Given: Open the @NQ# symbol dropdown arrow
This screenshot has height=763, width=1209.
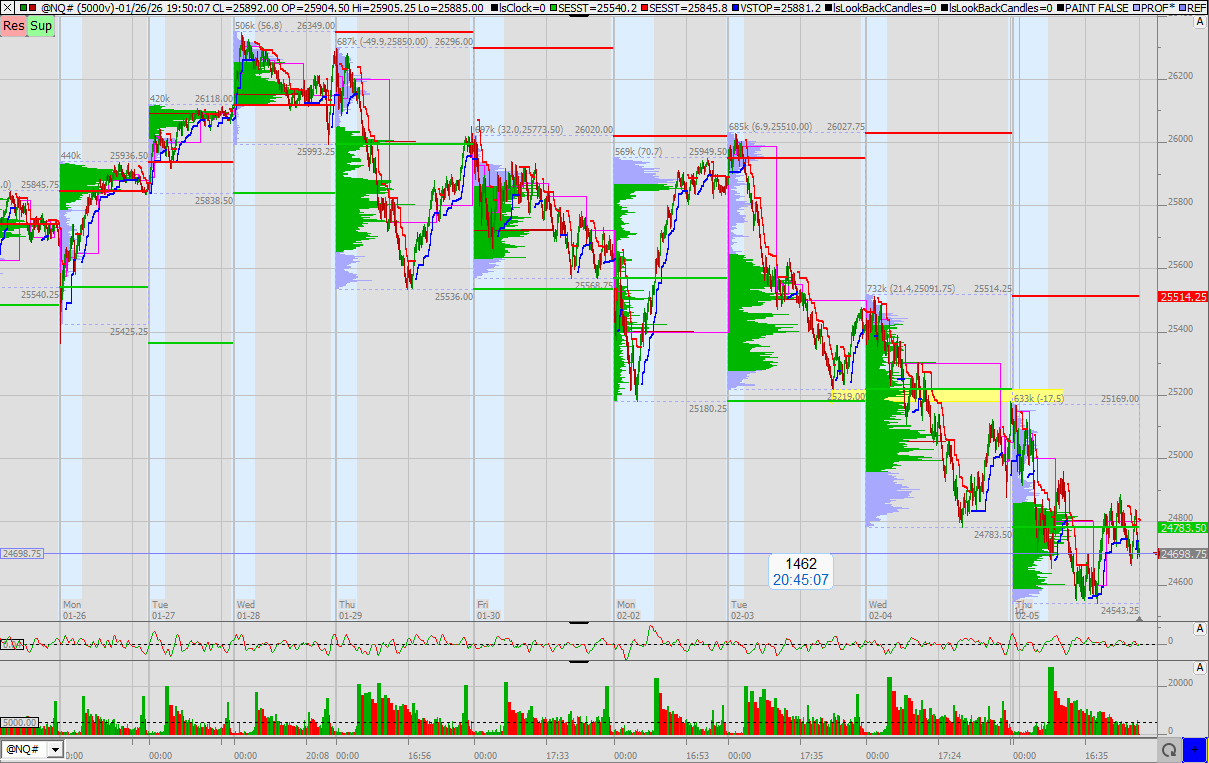Looking at the screenshot, I should (53, 749).
